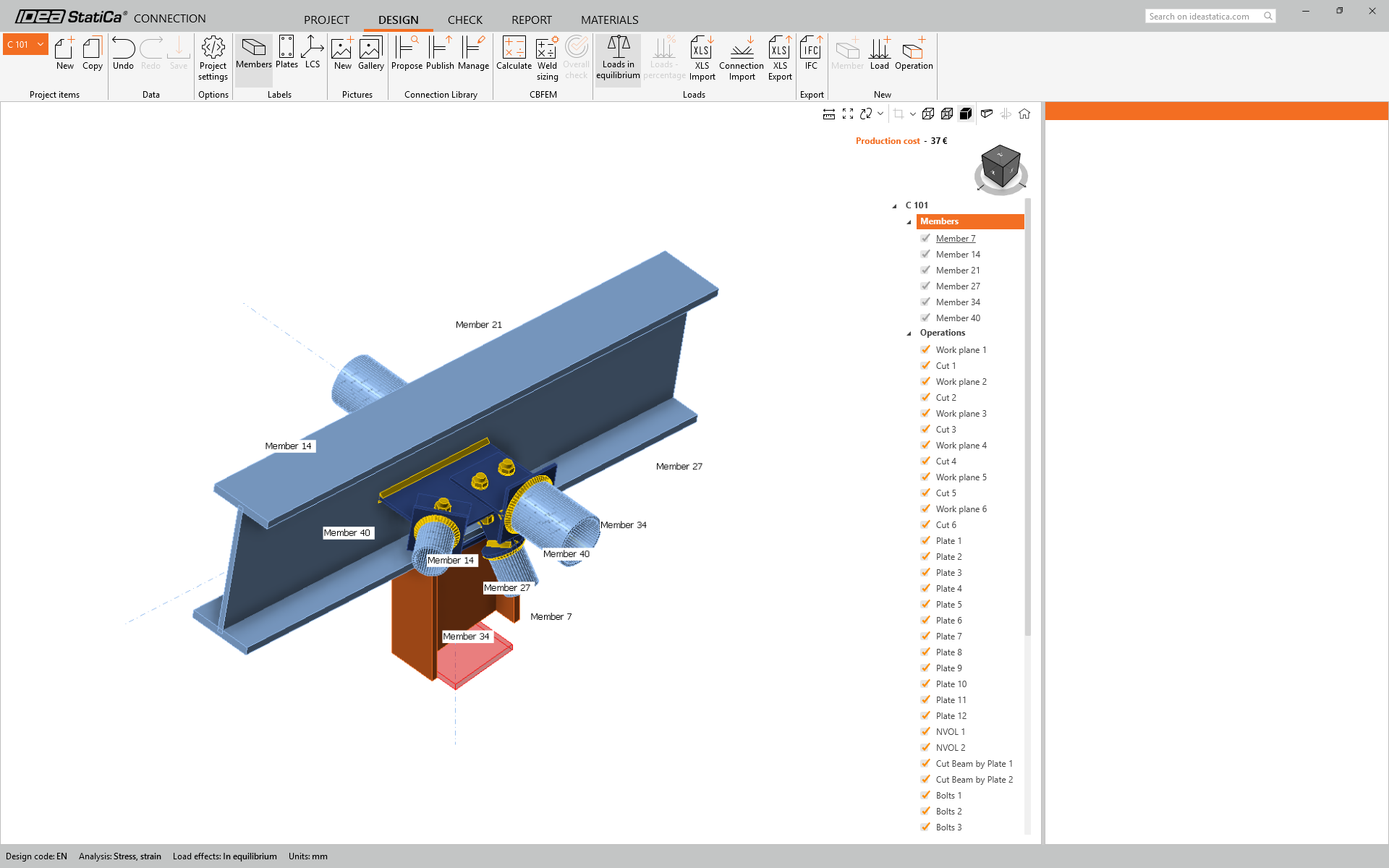
Task: Click the Calculate CBFEM icon
Action: tap(514, 54)
